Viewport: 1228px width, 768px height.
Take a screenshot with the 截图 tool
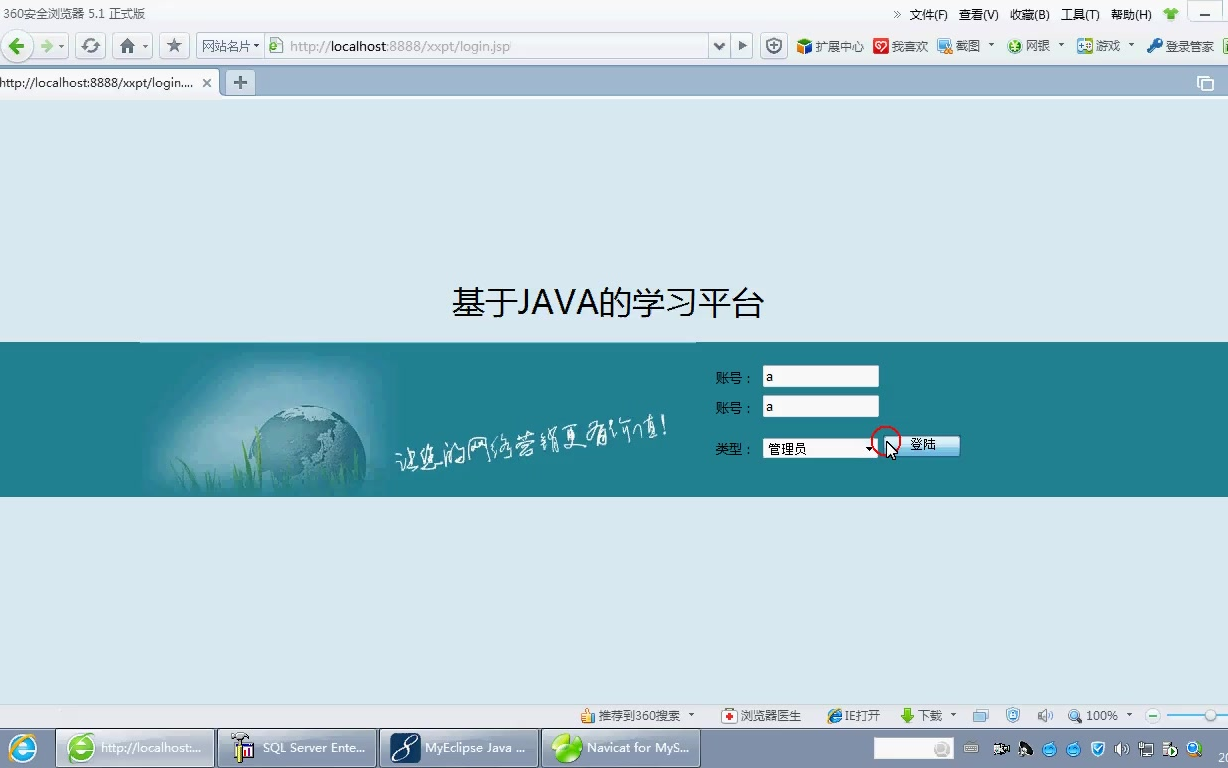pos(959,45)
